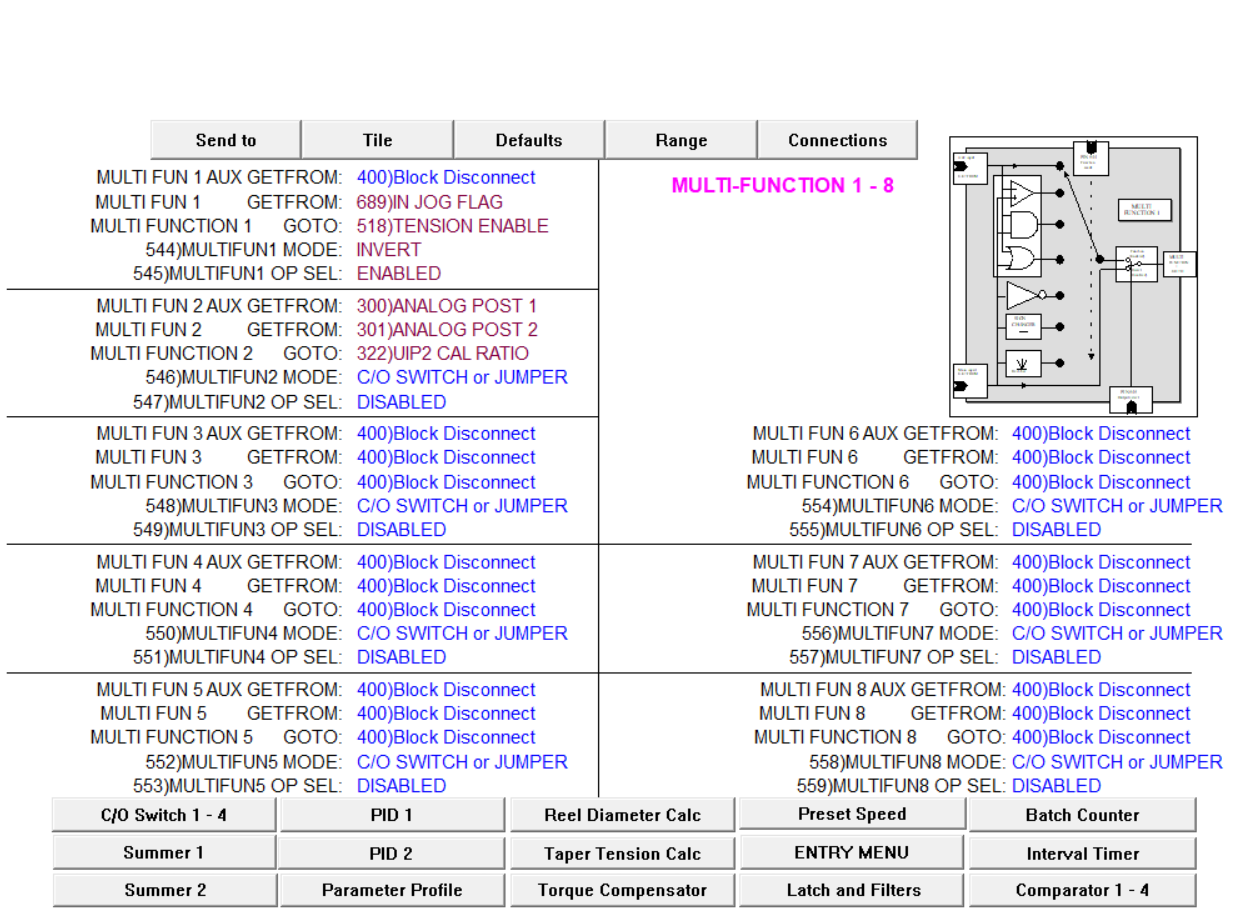This screenshot has height=913, width=1247.
Task: Open the Torque Compensator block
Action: pyautogui.click(x=622, y=890)
